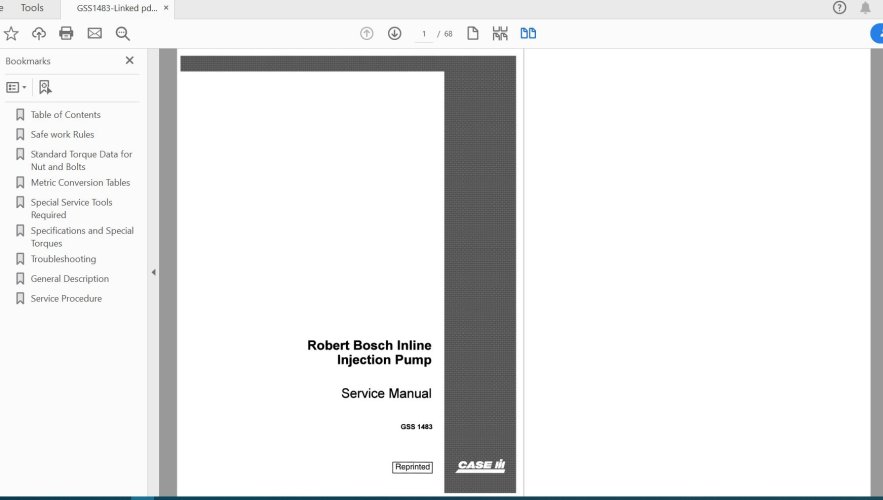Go to next page with down arrow
Image resolution: width=883 pixels, height=500 pixels.
point(395,33)
